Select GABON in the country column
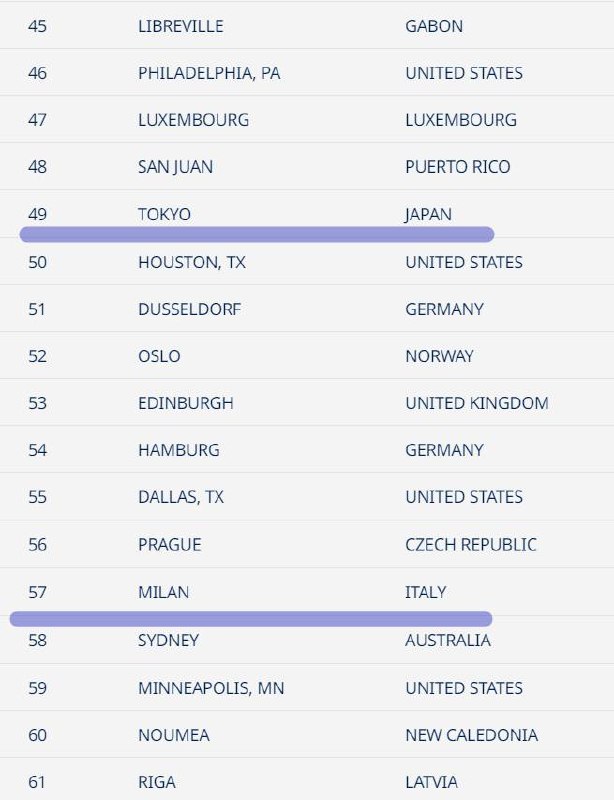The width and height of the screenshot is (614, 800). (434, 26)
